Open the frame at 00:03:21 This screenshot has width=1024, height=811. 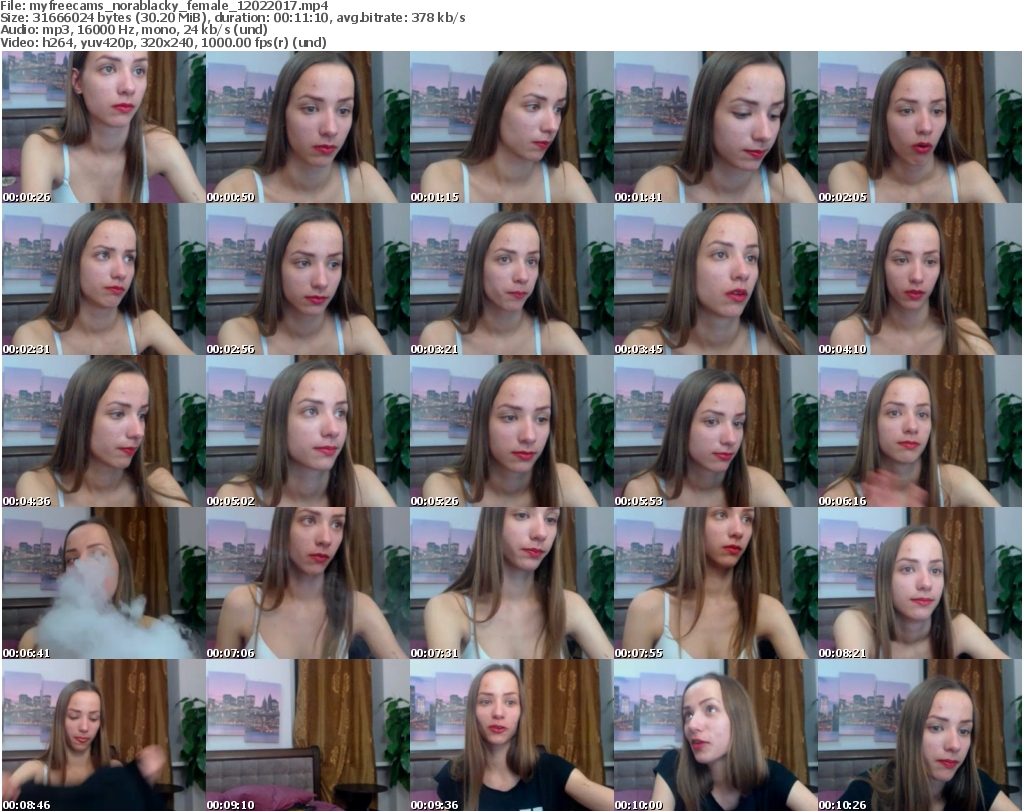(511, 279)
